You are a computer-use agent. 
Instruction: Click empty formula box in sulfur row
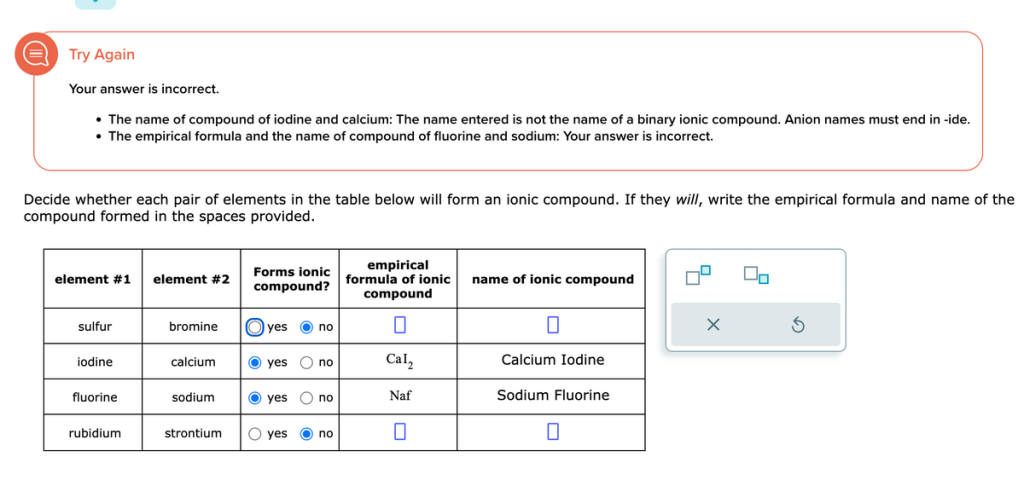pyautogui.click(x=399, y=326)
